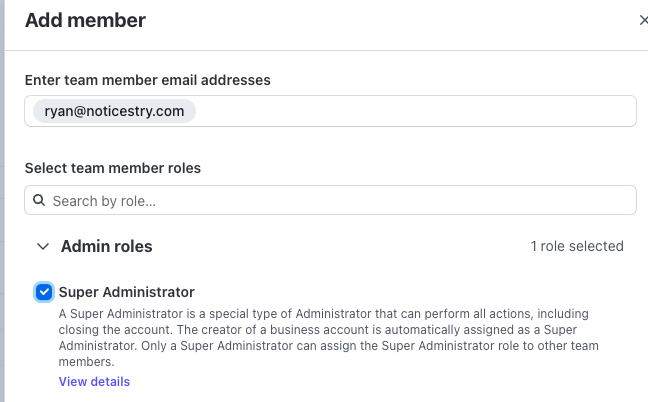The height and width of the screenshot is (402, 648).
Task: Click the magnifier icon in role search
Action: [39, 201]
